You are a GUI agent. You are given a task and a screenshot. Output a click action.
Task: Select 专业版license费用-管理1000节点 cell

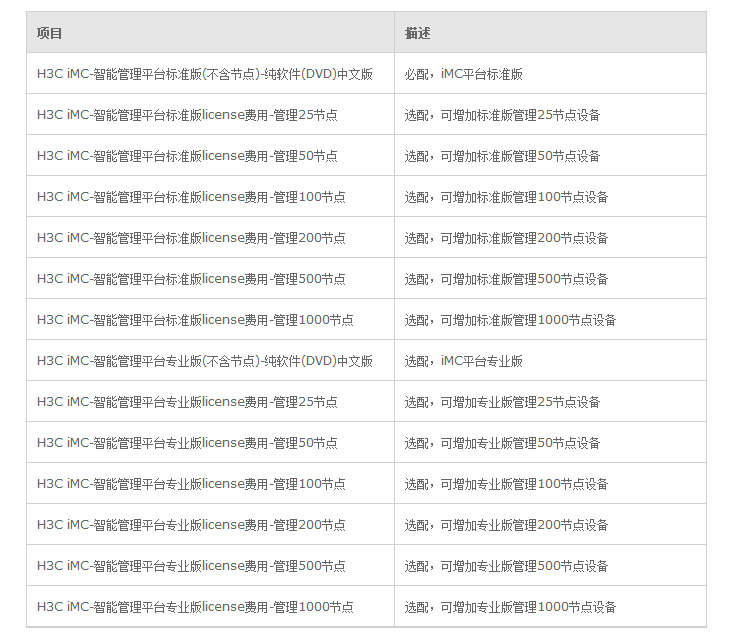coord(210,607)
